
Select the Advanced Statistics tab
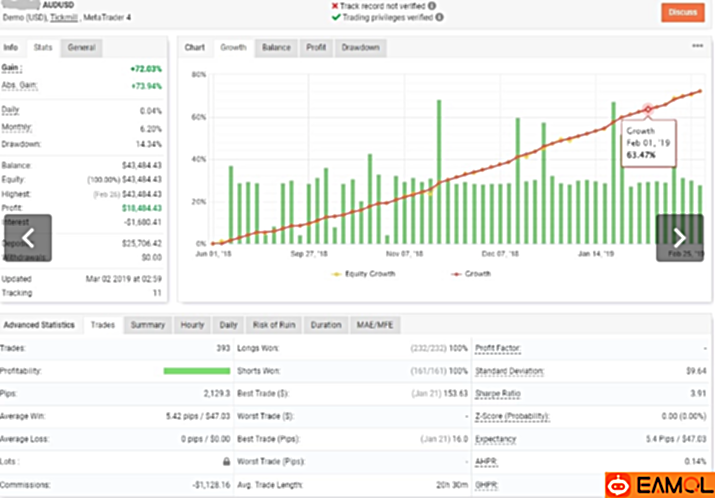pos(39,325)
